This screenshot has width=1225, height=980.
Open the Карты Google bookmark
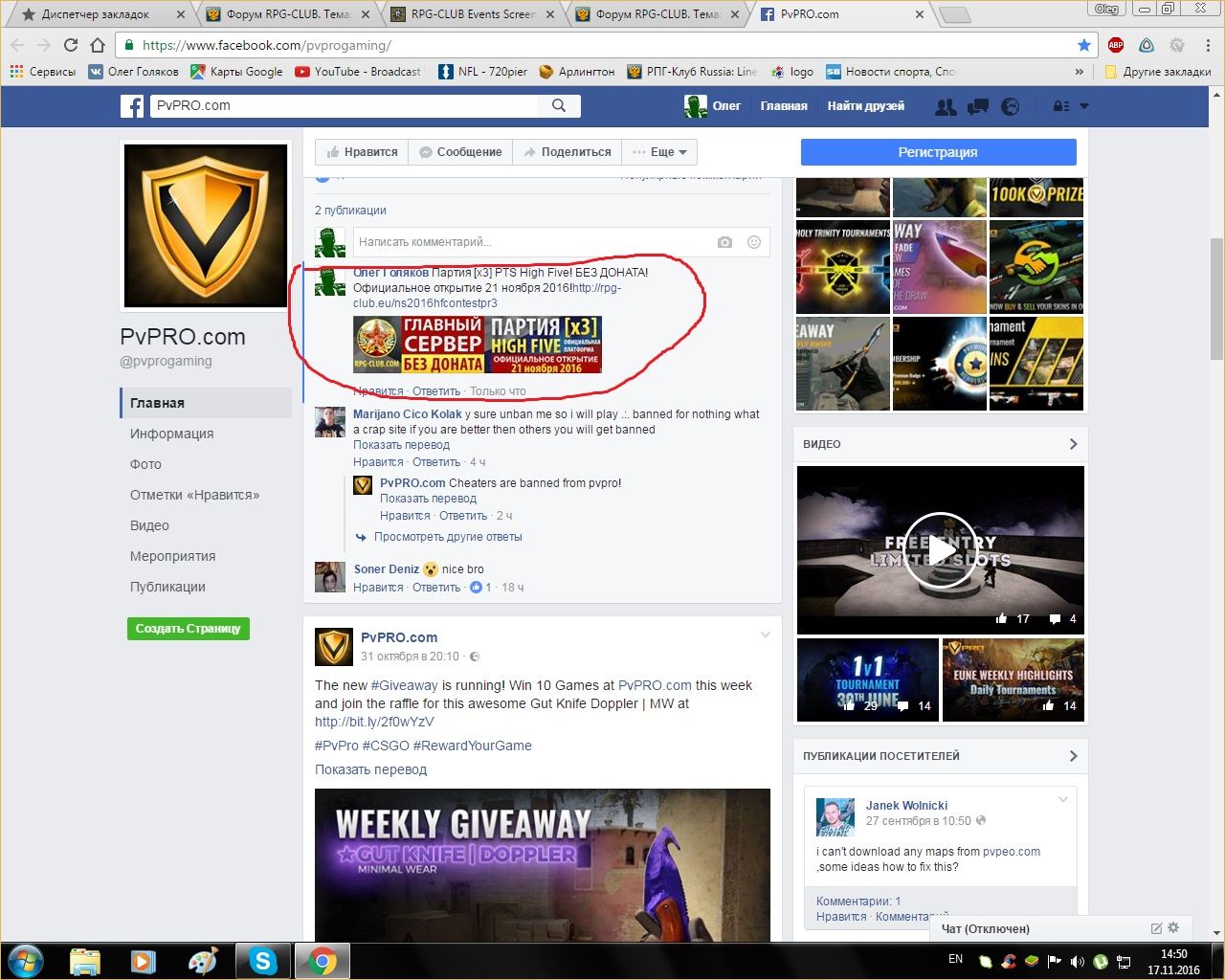(x=236, y=72)
